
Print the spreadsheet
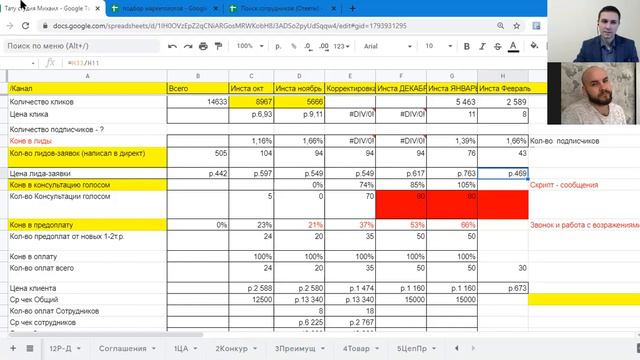[203, 46]
